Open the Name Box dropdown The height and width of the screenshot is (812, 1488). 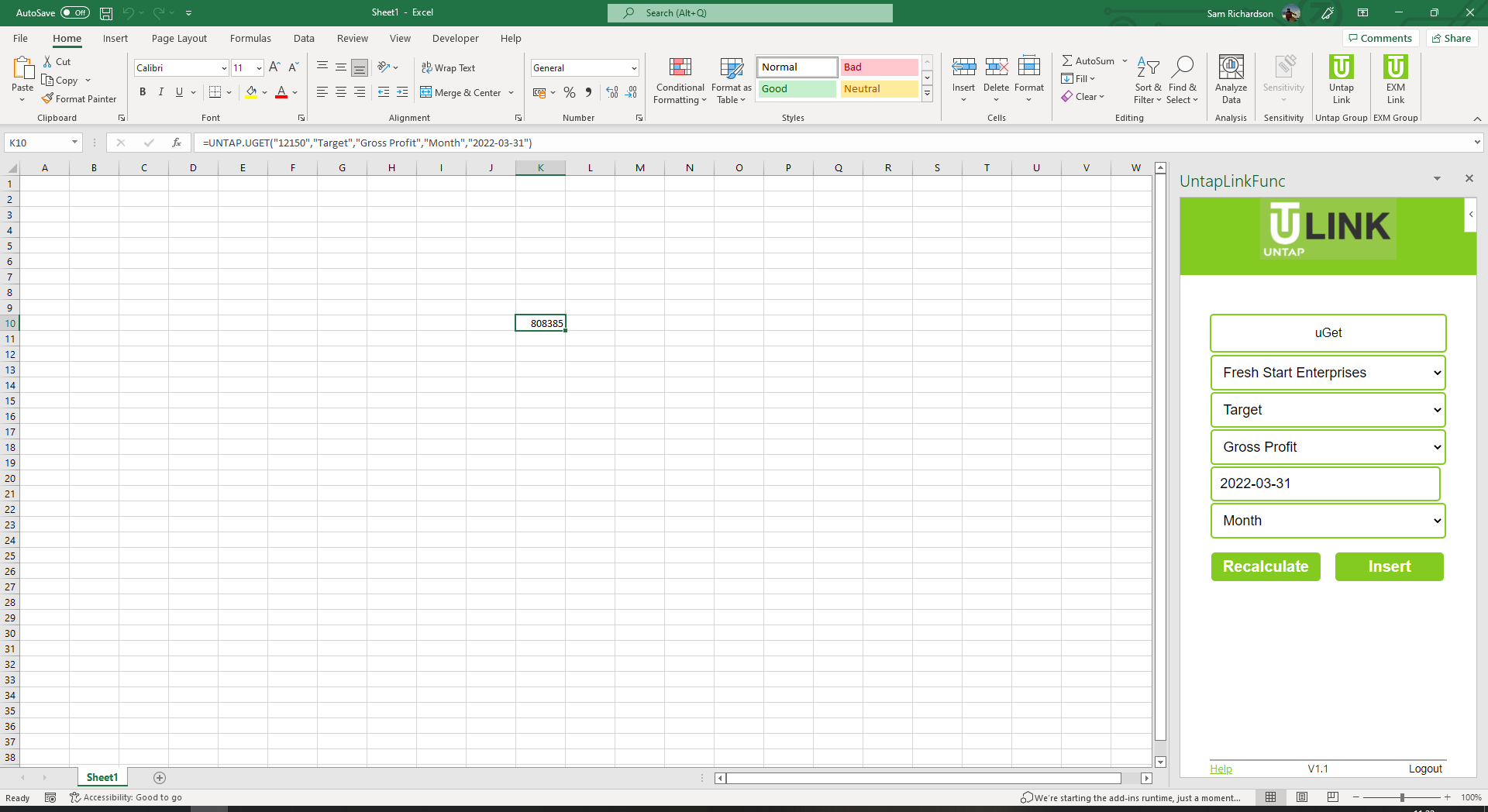[x=74, y=143]
